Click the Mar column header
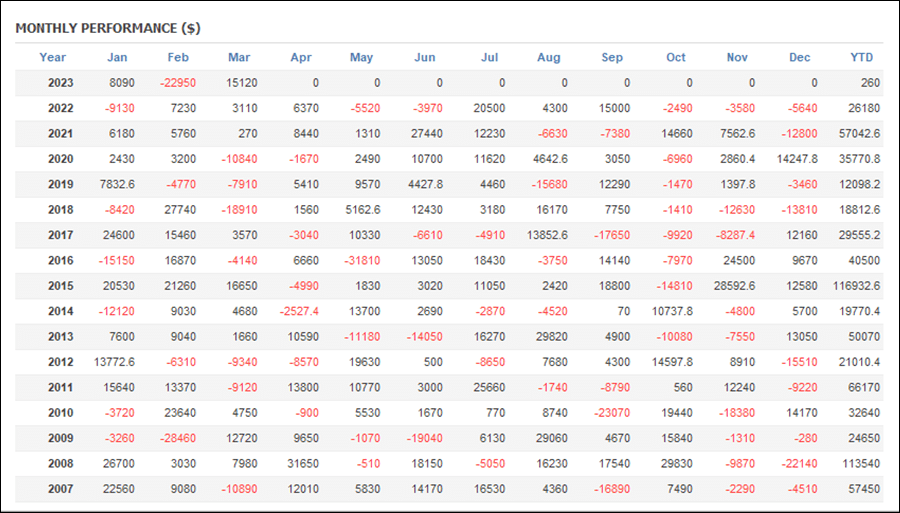This screenshot has width=900, height=513. coord(239,57)
